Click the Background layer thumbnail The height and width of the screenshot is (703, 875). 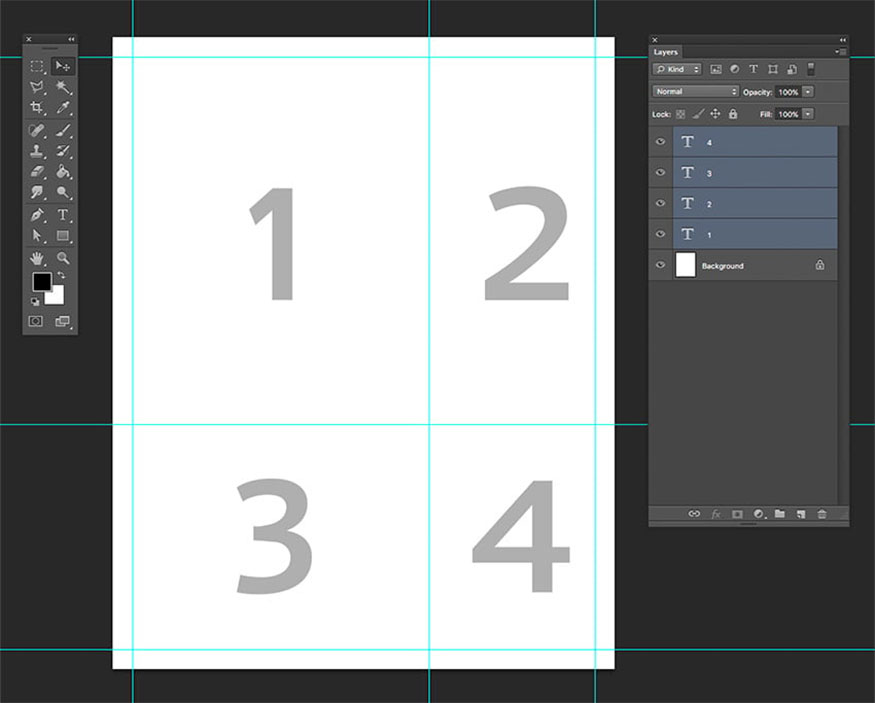pos(685,265)
